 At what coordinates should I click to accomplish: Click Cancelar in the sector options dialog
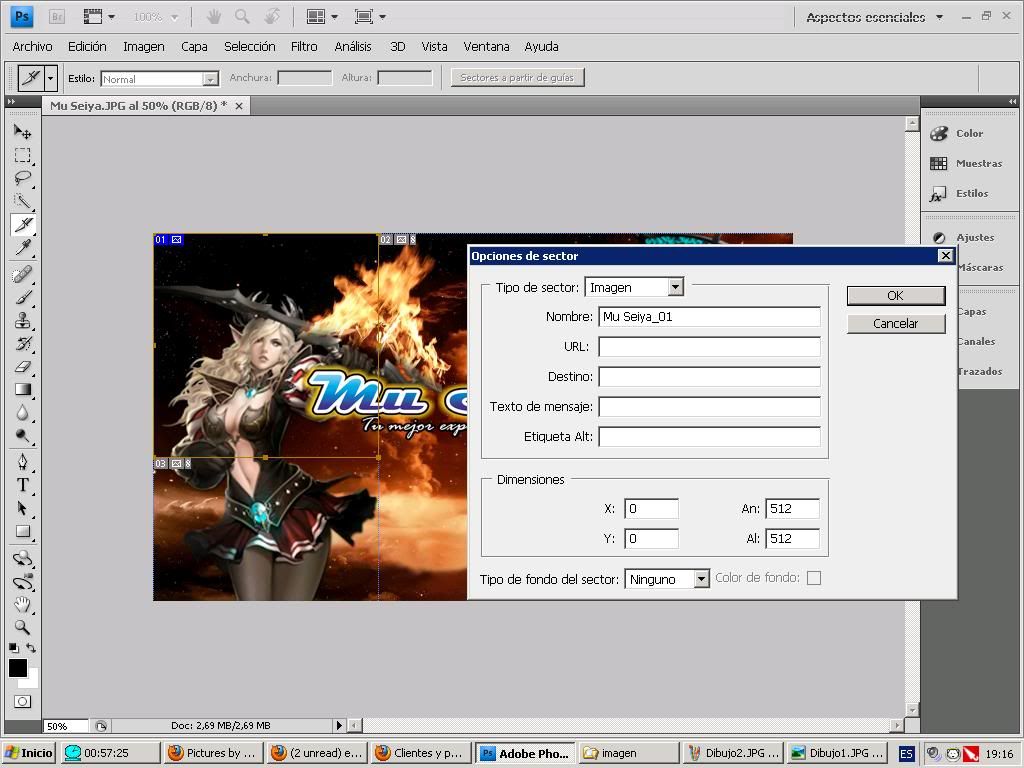coord(895,324)
